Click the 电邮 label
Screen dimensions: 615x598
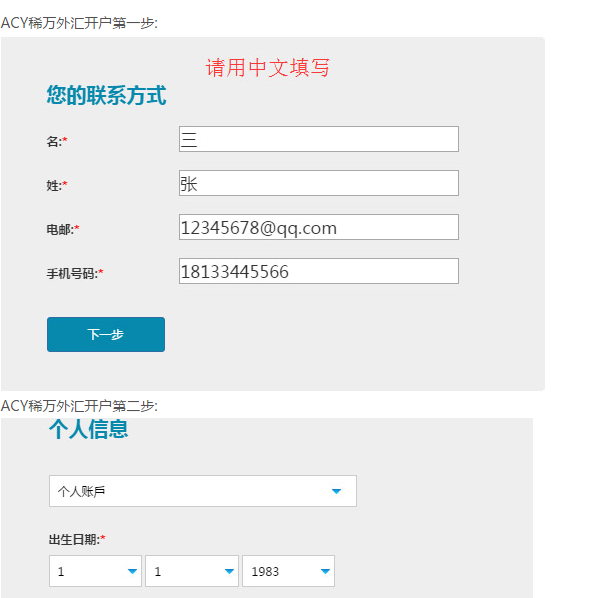(x=63, y=229)
